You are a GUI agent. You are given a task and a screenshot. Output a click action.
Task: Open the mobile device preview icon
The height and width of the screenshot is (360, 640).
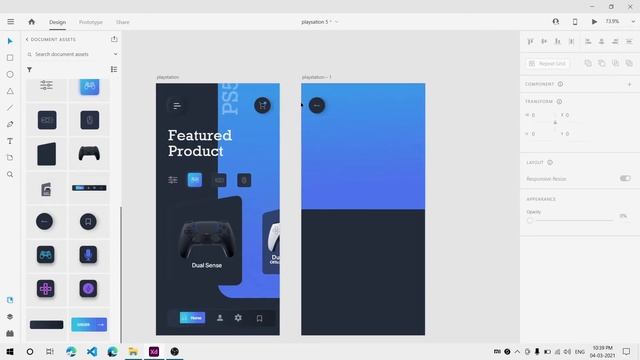[575, 22]
